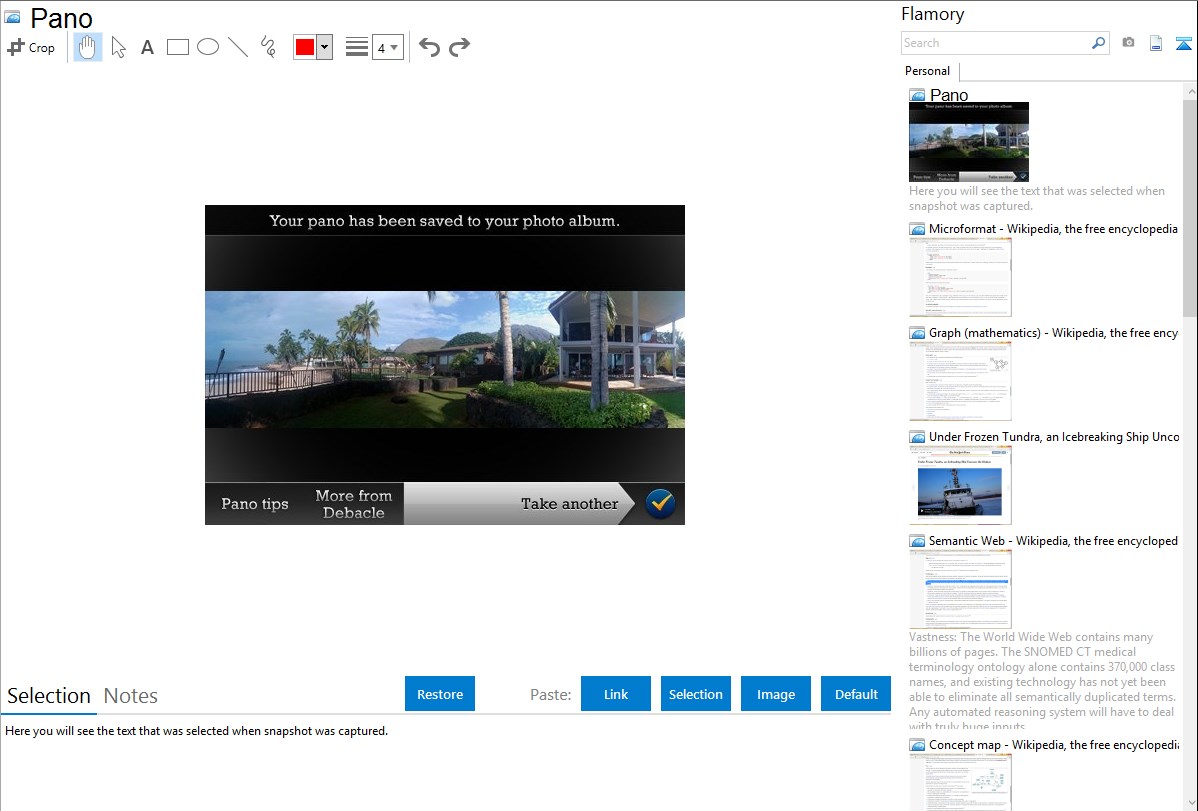Open the Personal tab

click(x=927, y=71)
